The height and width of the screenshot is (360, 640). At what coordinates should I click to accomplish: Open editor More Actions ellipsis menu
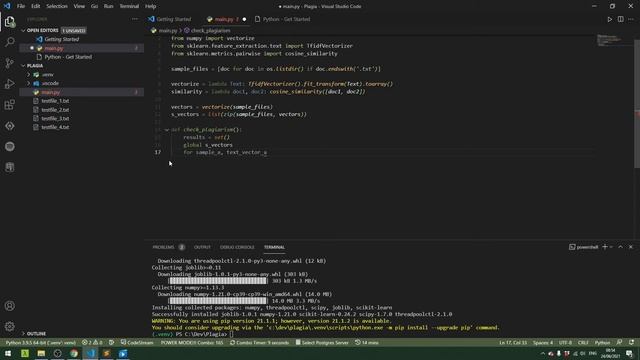coord(631,19)
